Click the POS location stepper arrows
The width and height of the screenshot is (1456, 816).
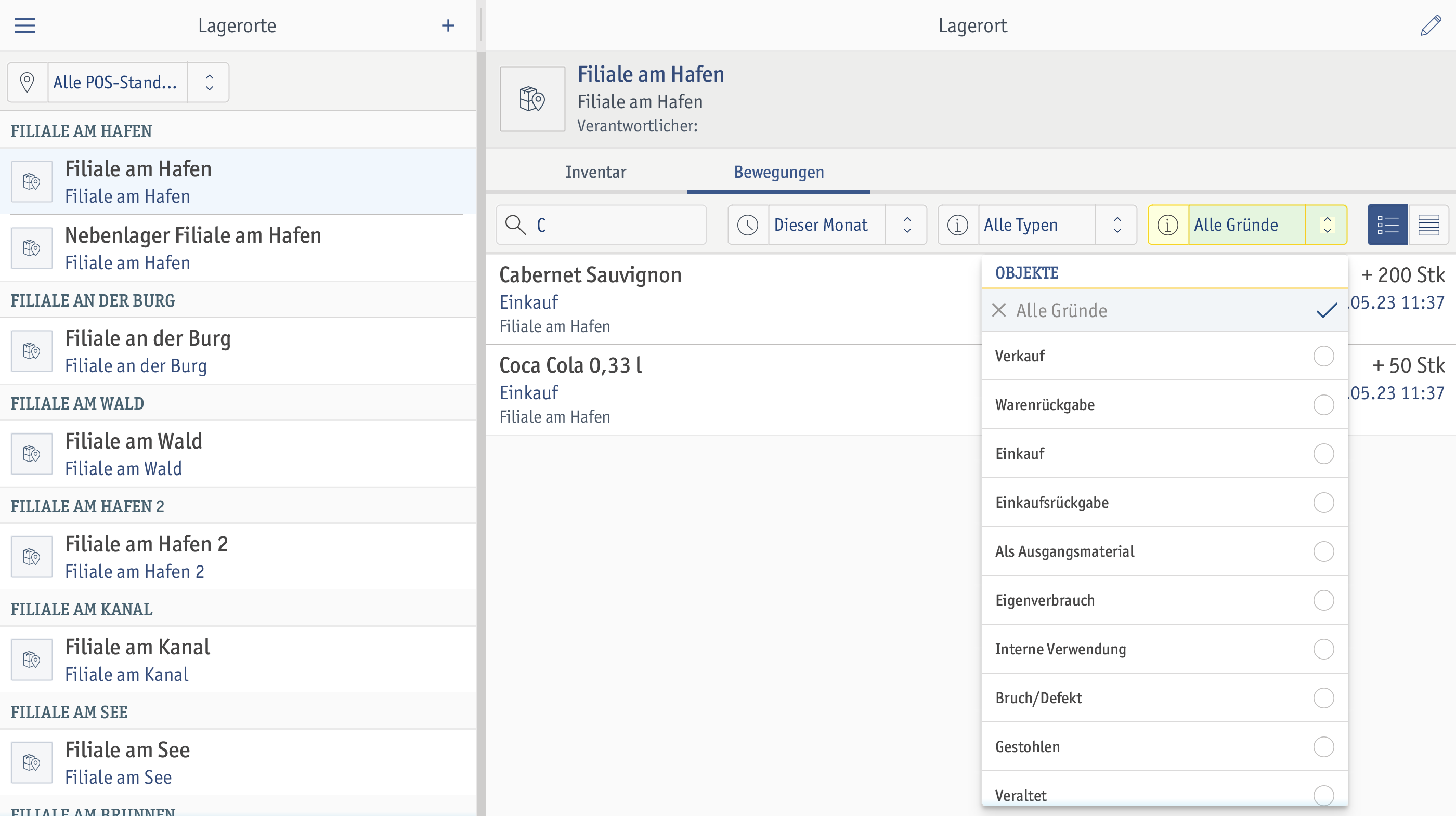tap(209, 83)
